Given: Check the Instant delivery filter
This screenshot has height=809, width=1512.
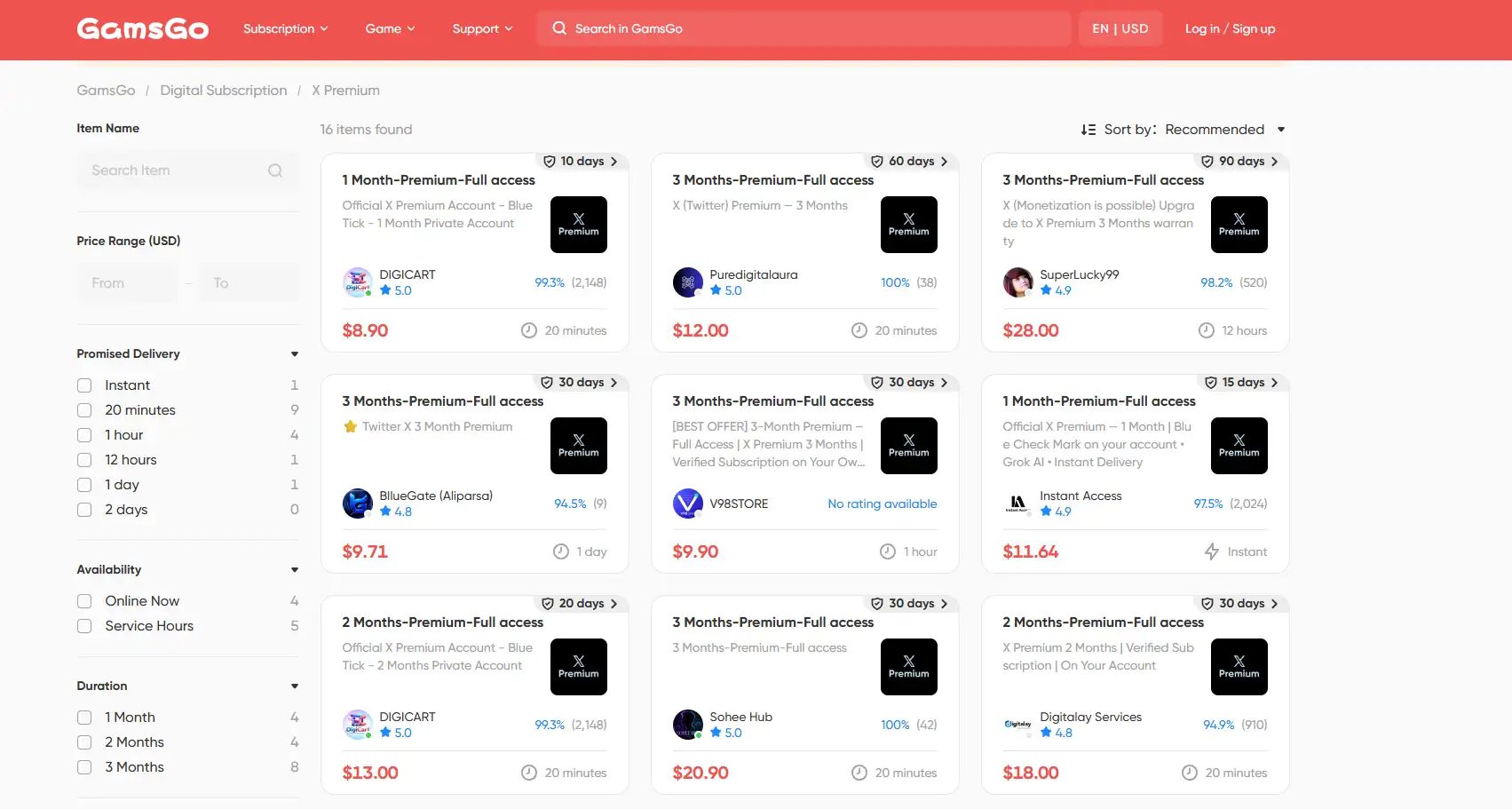Looking at the screenshot, I should (84, 385).
